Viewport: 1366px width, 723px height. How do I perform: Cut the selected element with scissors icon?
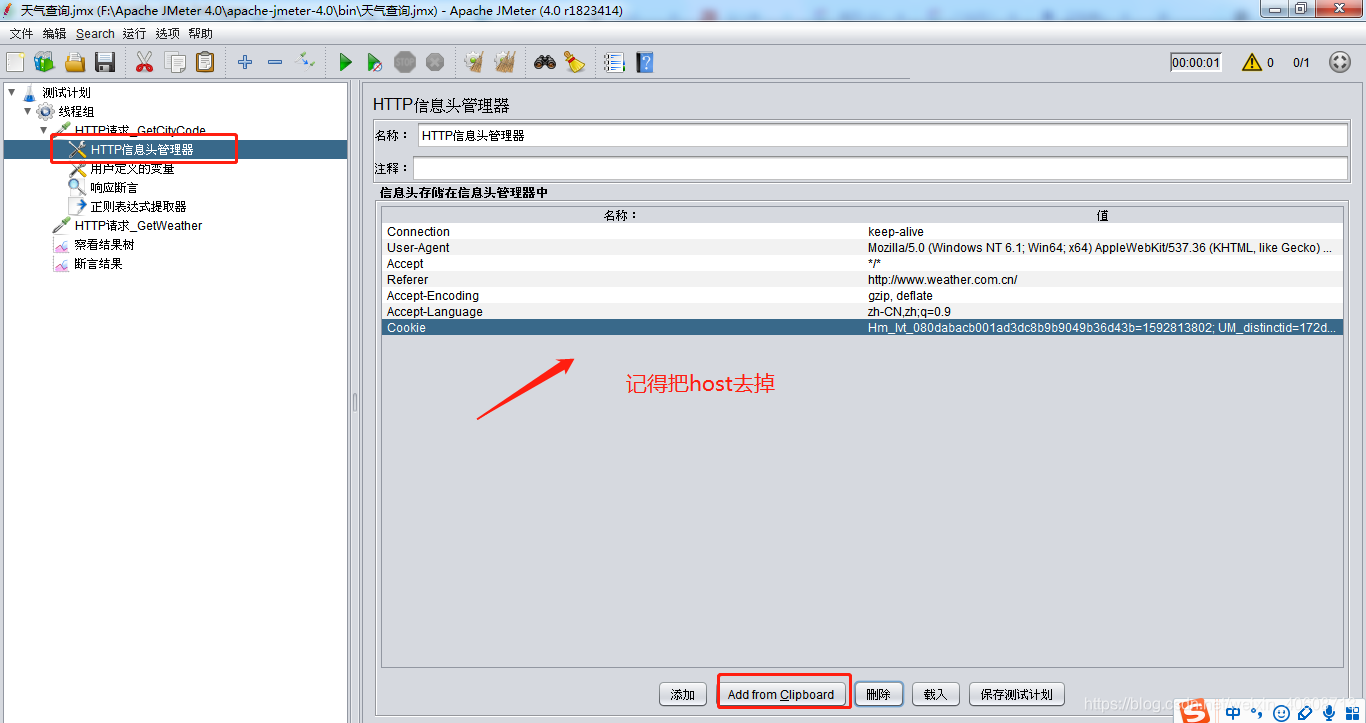coord(144,62)
